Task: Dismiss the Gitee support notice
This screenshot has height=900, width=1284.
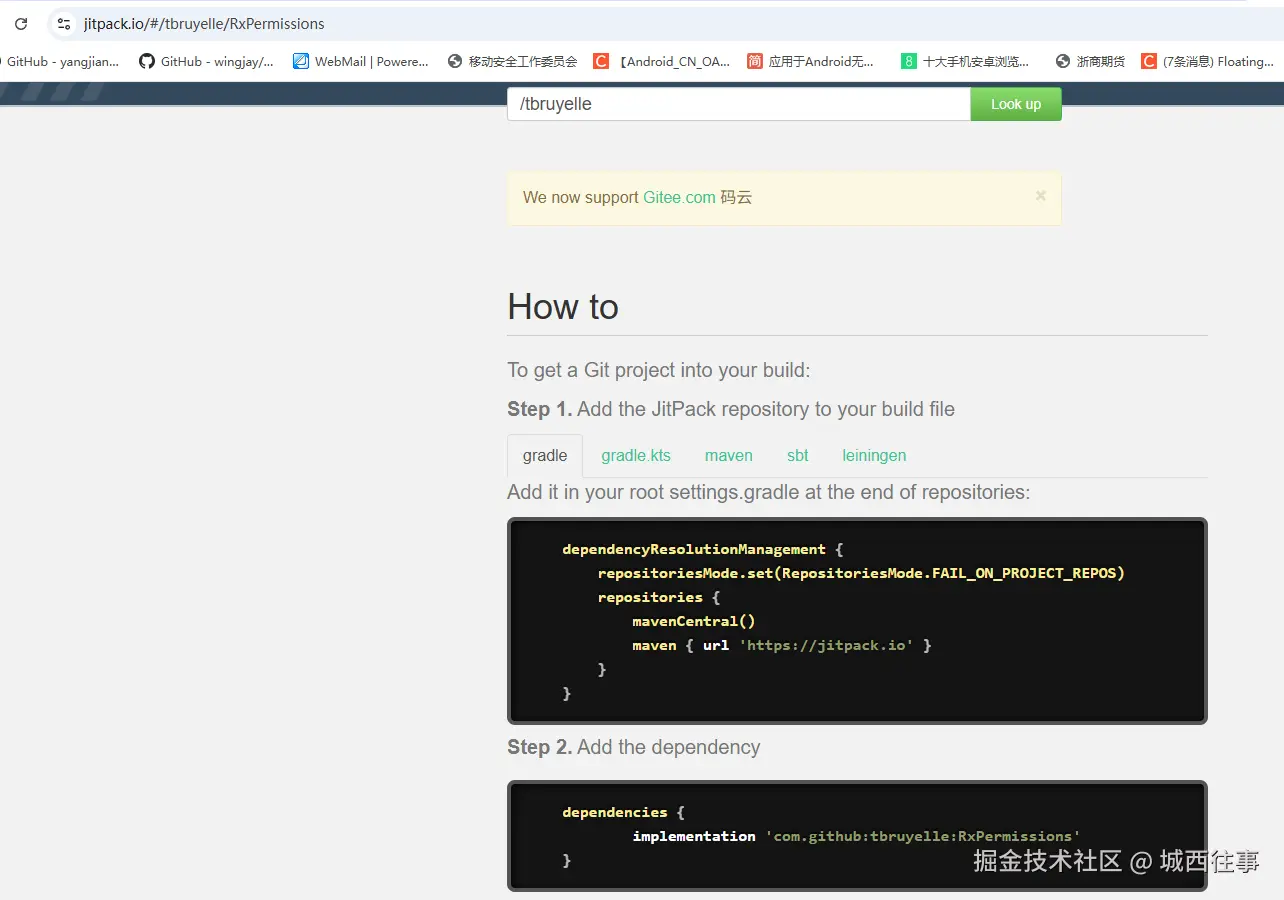Action: (1041, 196)
